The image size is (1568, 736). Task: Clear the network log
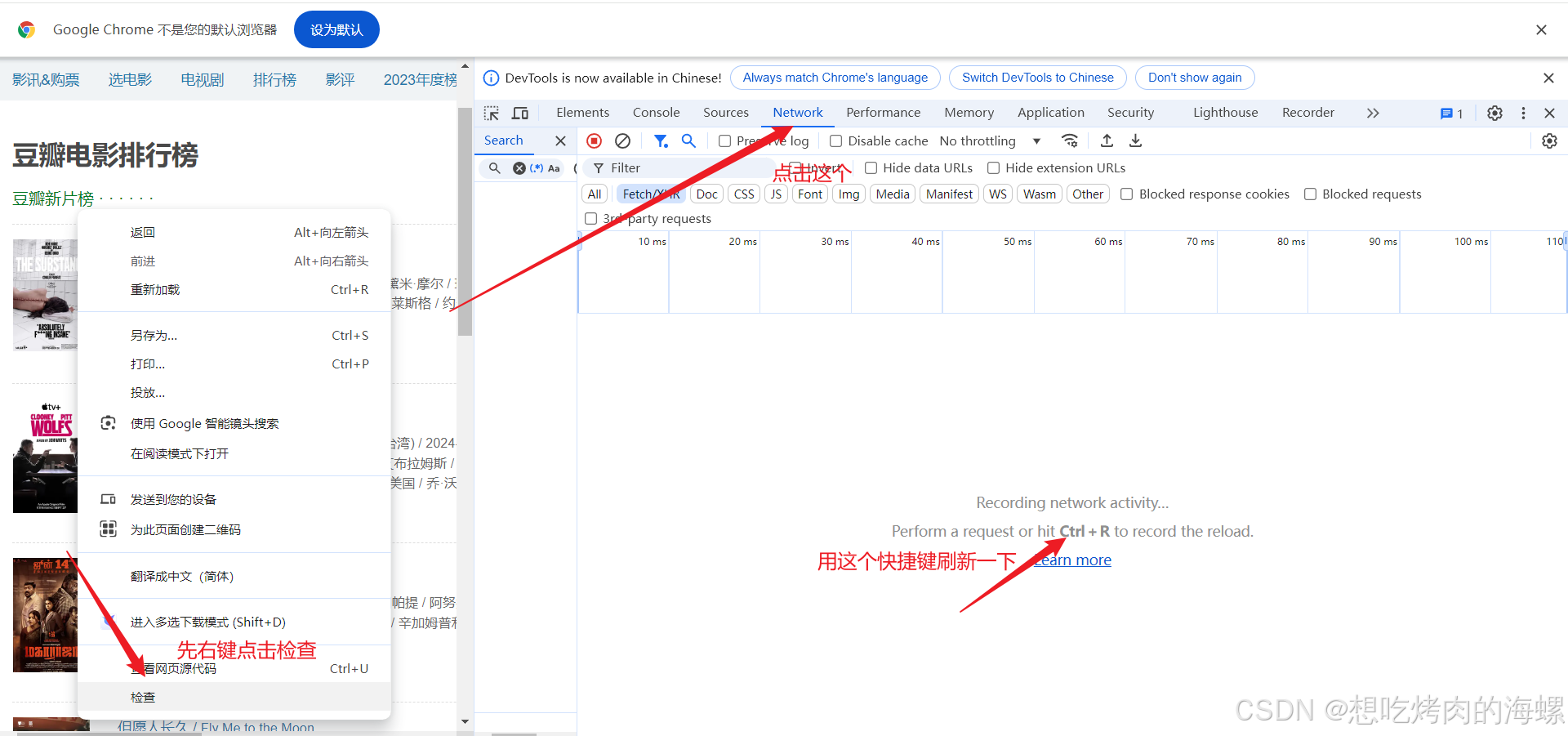coord(622,141)
